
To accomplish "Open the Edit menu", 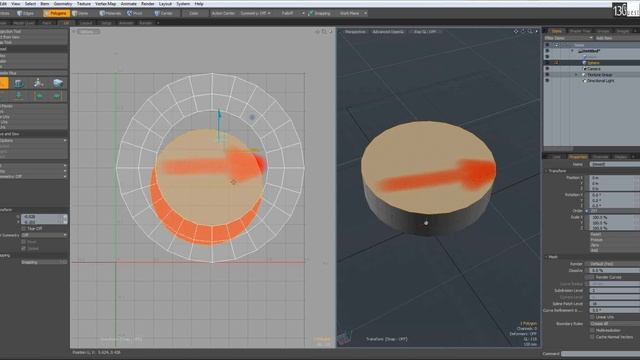I will 3,4.
